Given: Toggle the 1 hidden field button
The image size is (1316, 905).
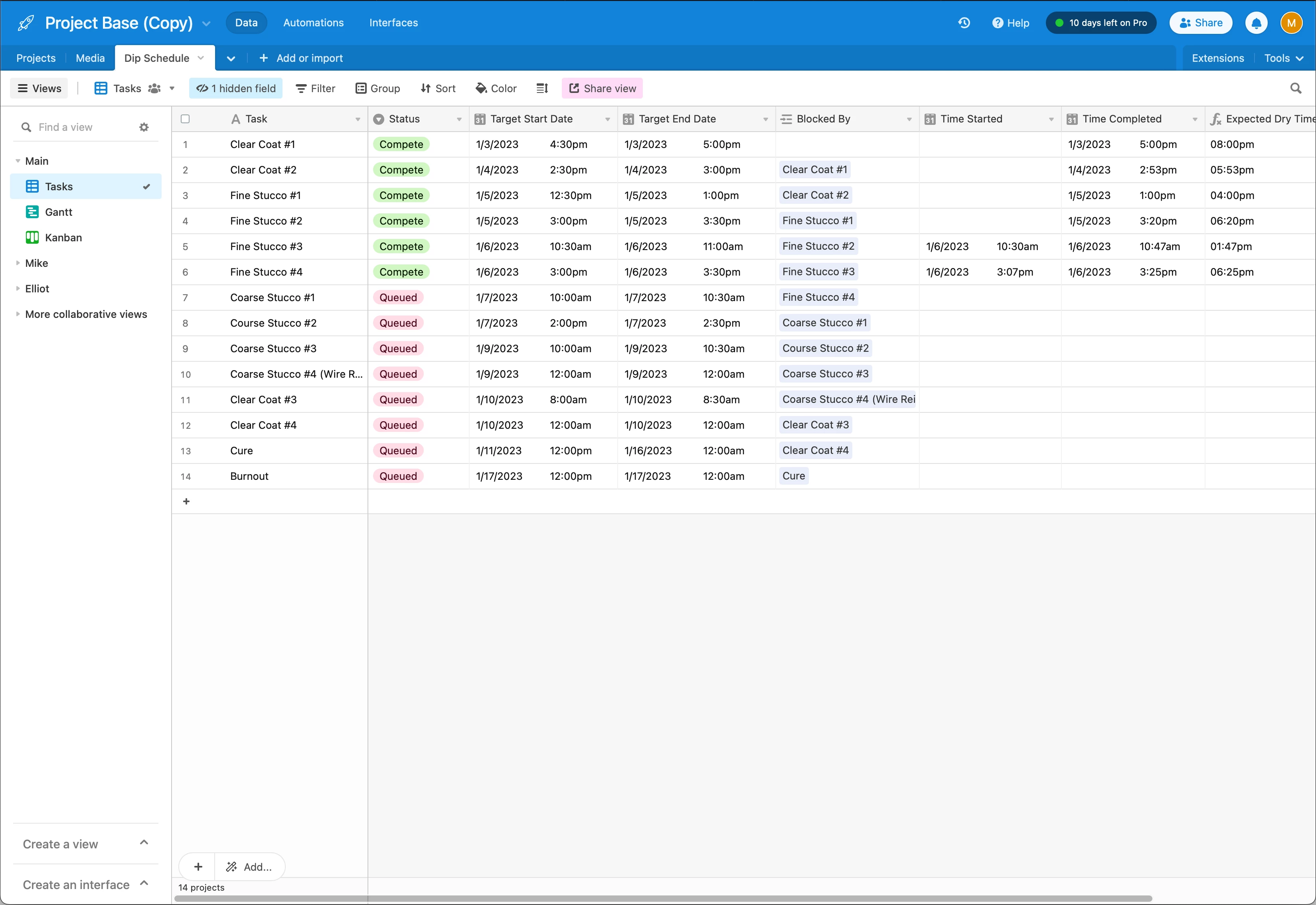Looking at the screenshot, I should pos(235,88).
